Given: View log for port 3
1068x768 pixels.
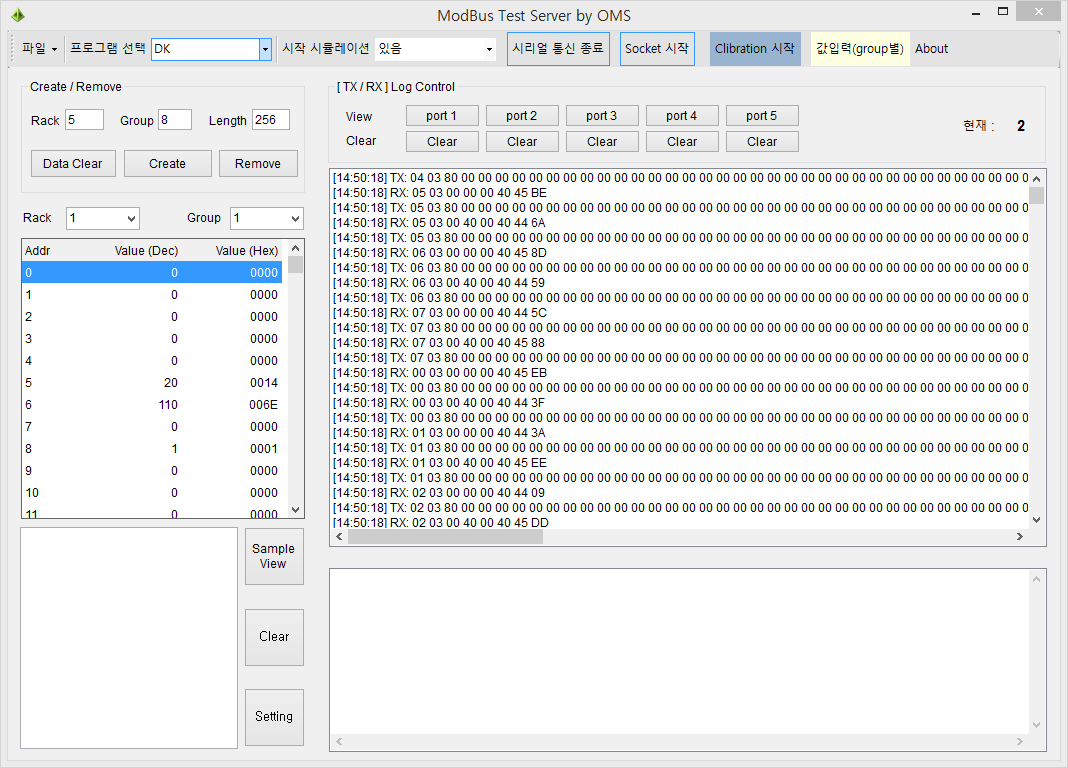Looking at the screenshot, I should [x=602, y=116].
